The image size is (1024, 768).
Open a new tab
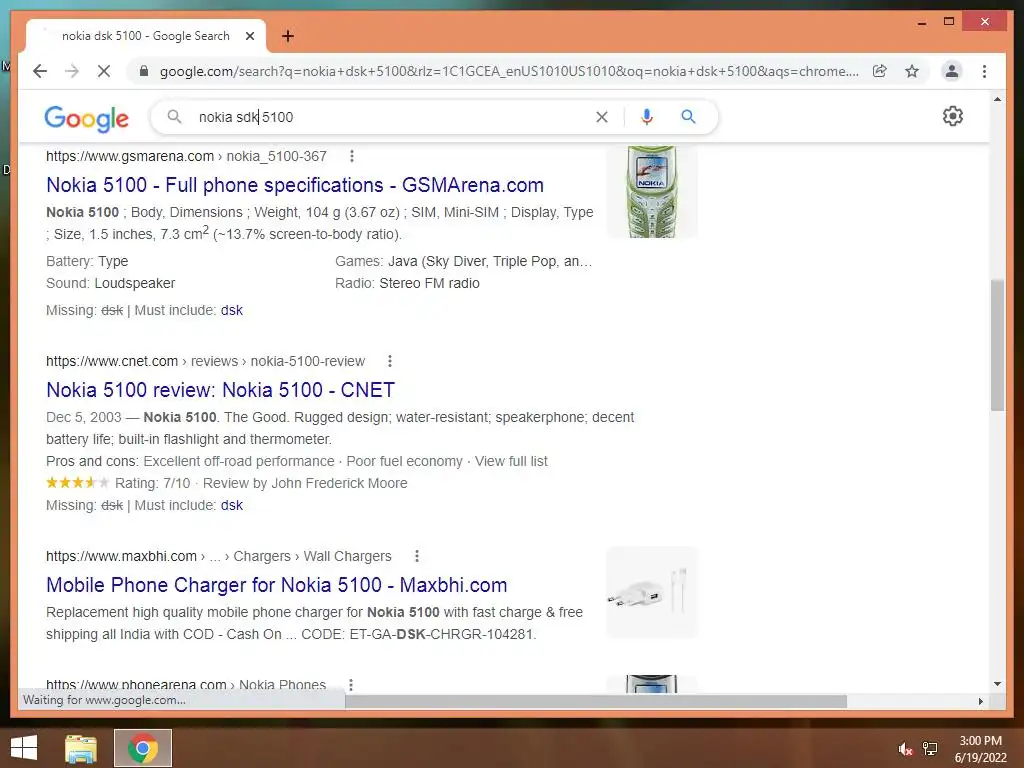pos(288,36)
